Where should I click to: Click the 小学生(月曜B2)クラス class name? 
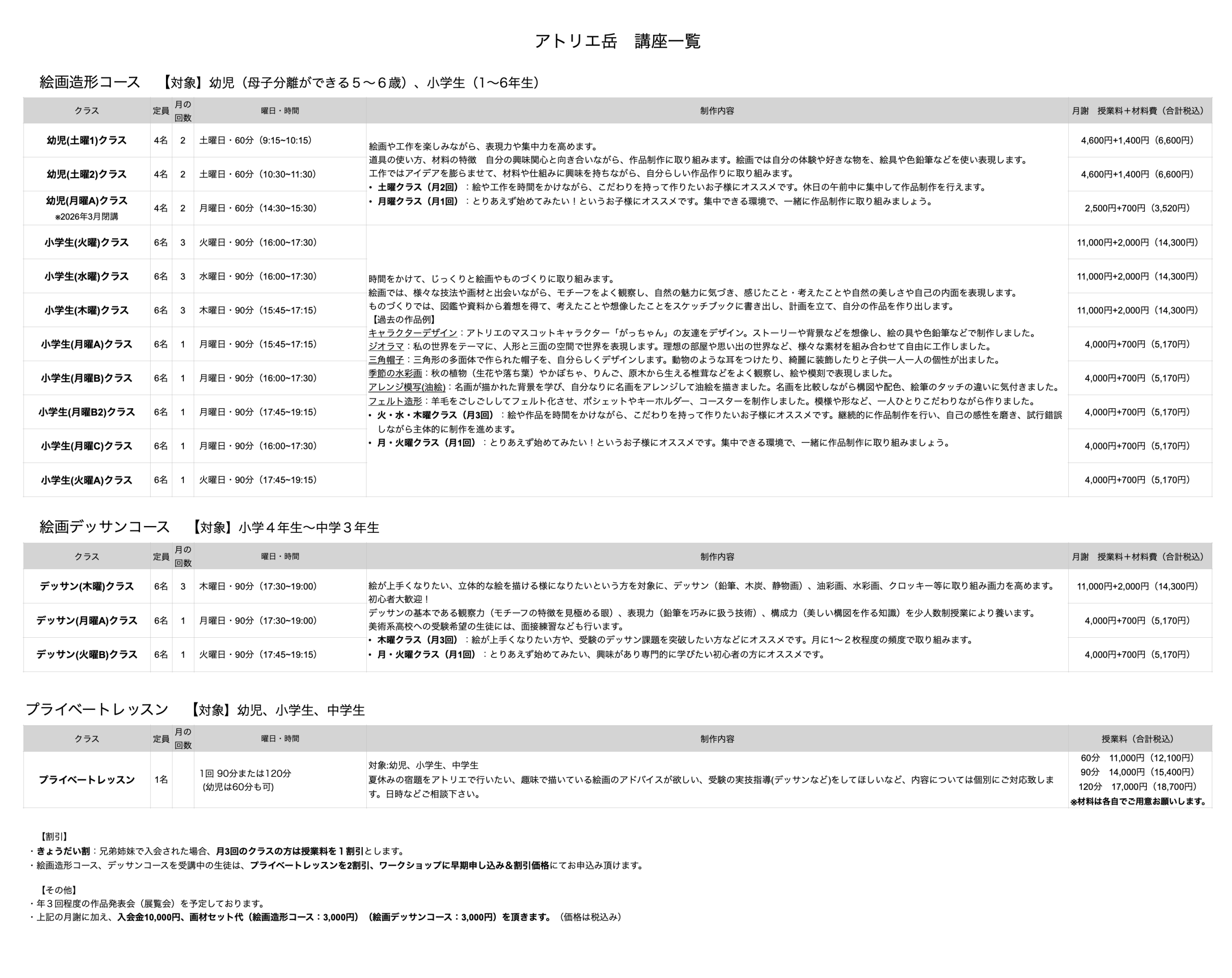pyautogui.click(x=86, y=412)
